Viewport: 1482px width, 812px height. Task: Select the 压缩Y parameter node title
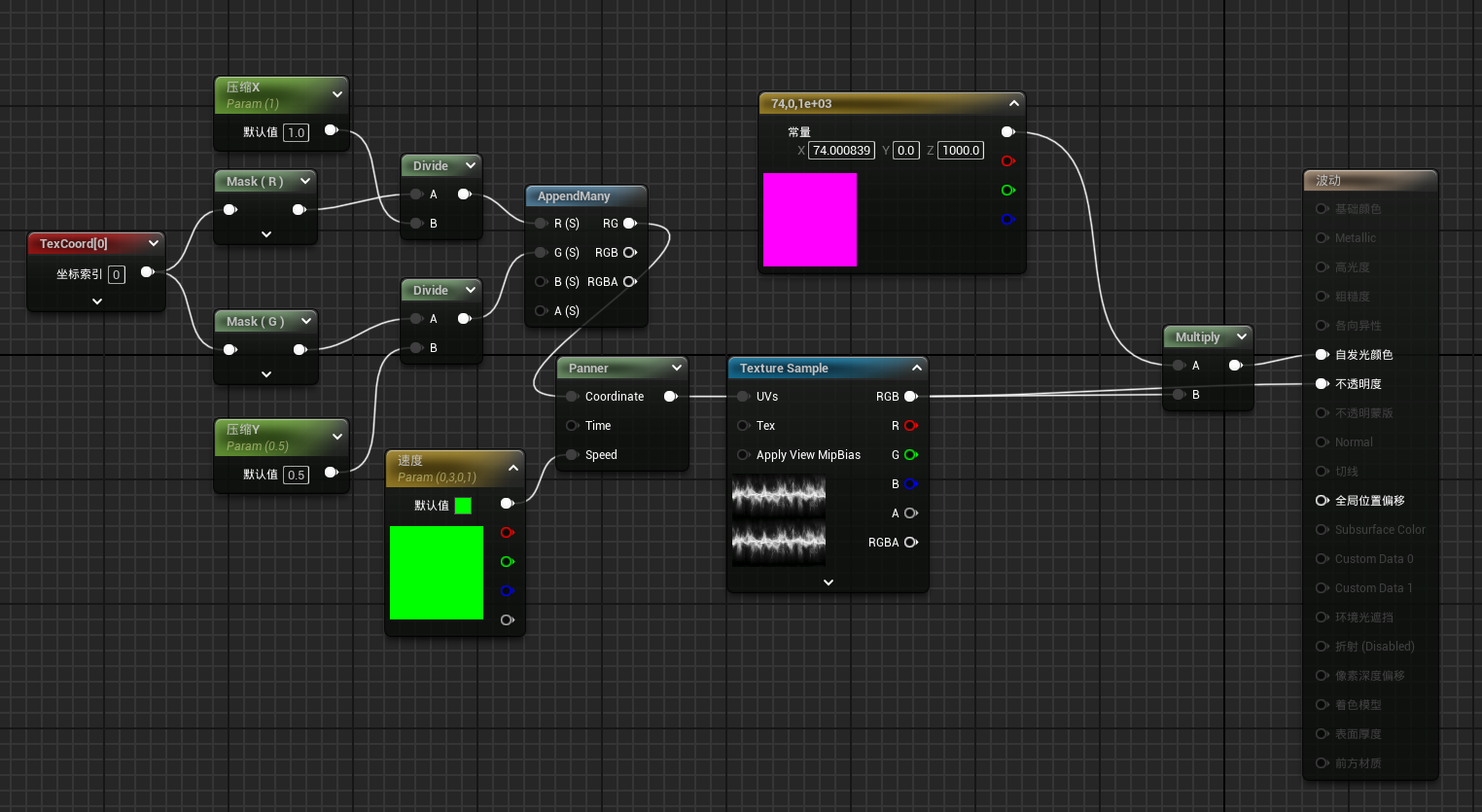click(243, 429)
